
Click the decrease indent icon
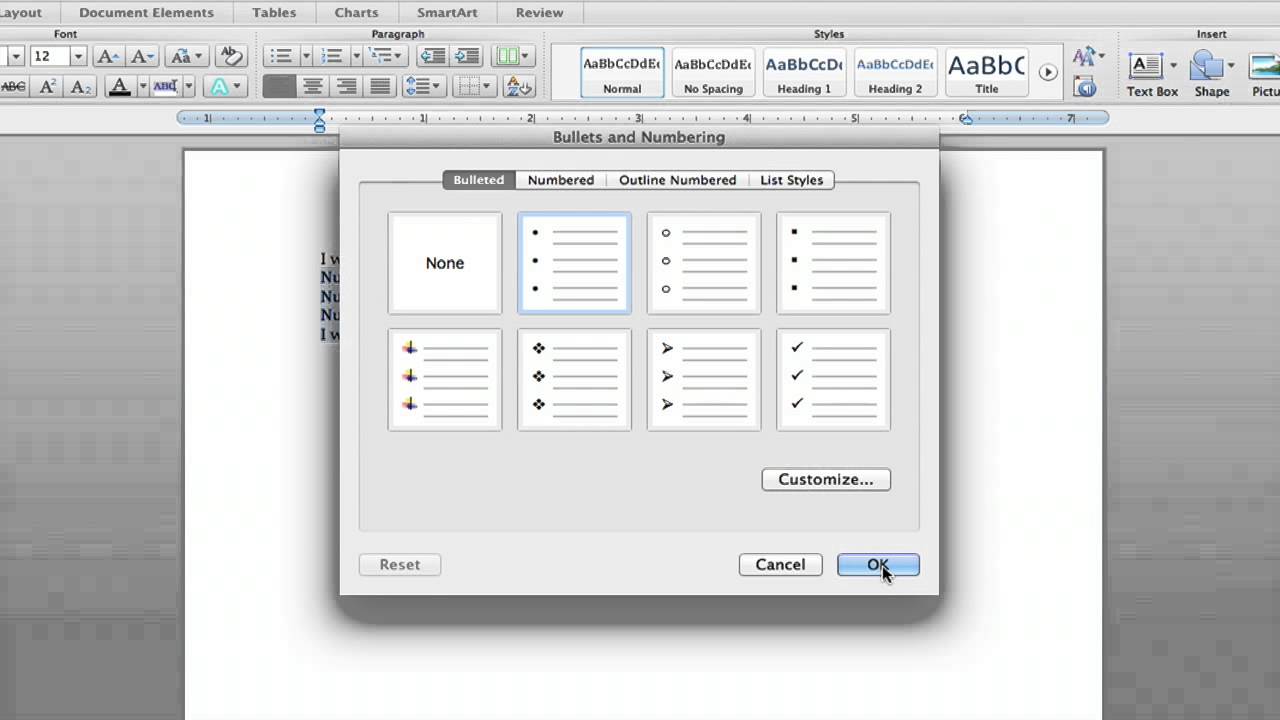coord(432,56)
